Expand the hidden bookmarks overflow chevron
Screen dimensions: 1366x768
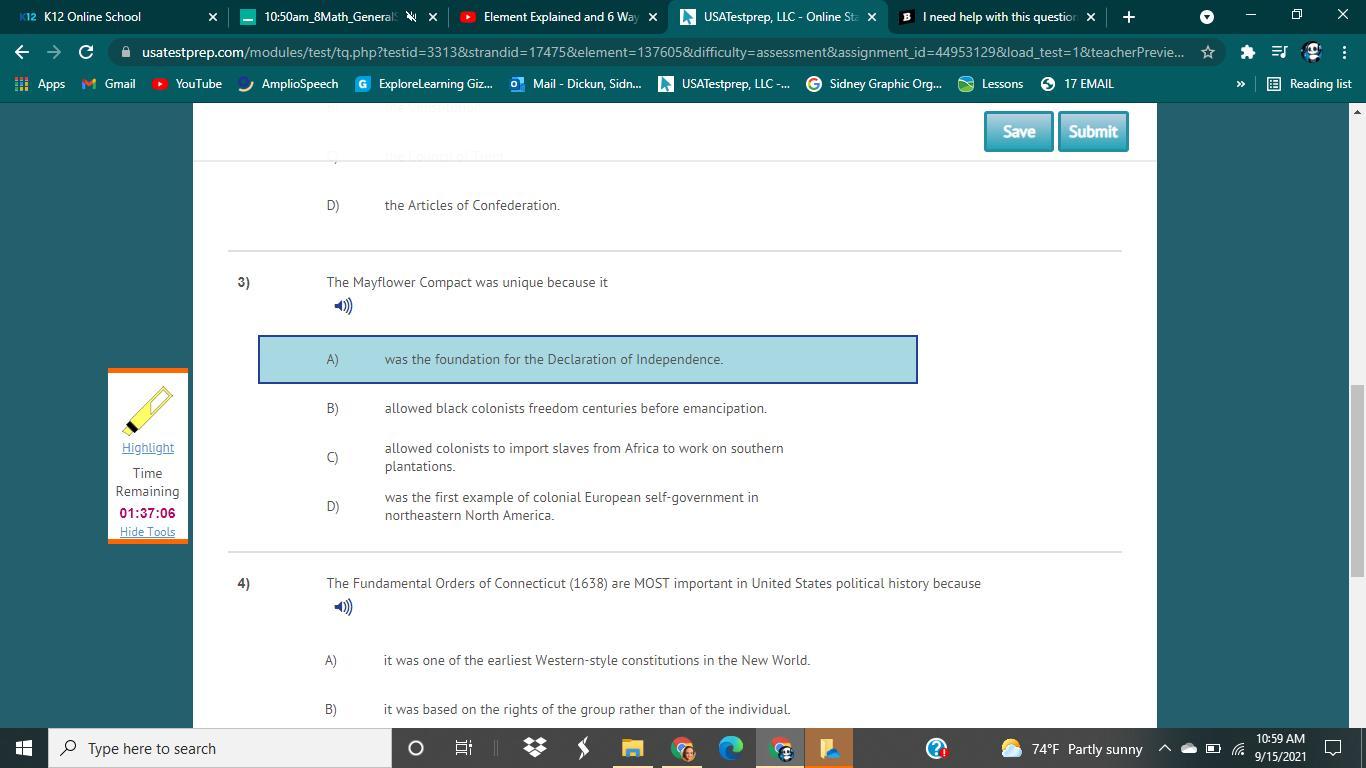point(1240,84)
